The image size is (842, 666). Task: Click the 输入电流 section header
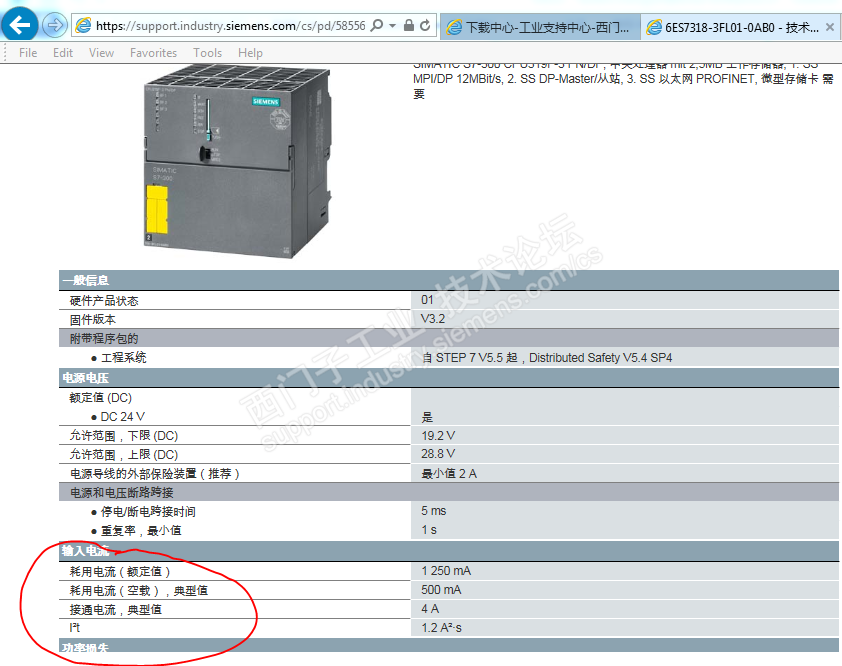pyautogui.click(x=449, y=551)
